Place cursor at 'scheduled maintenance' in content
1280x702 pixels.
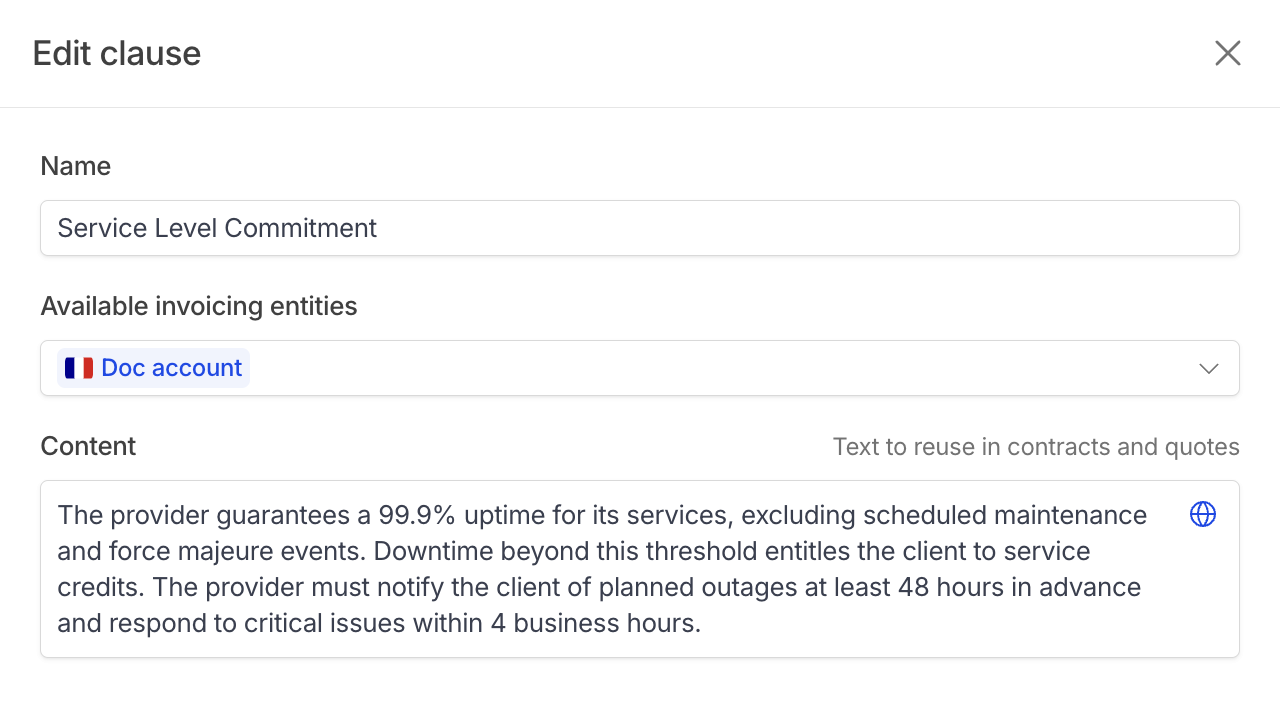[1005, 515]
